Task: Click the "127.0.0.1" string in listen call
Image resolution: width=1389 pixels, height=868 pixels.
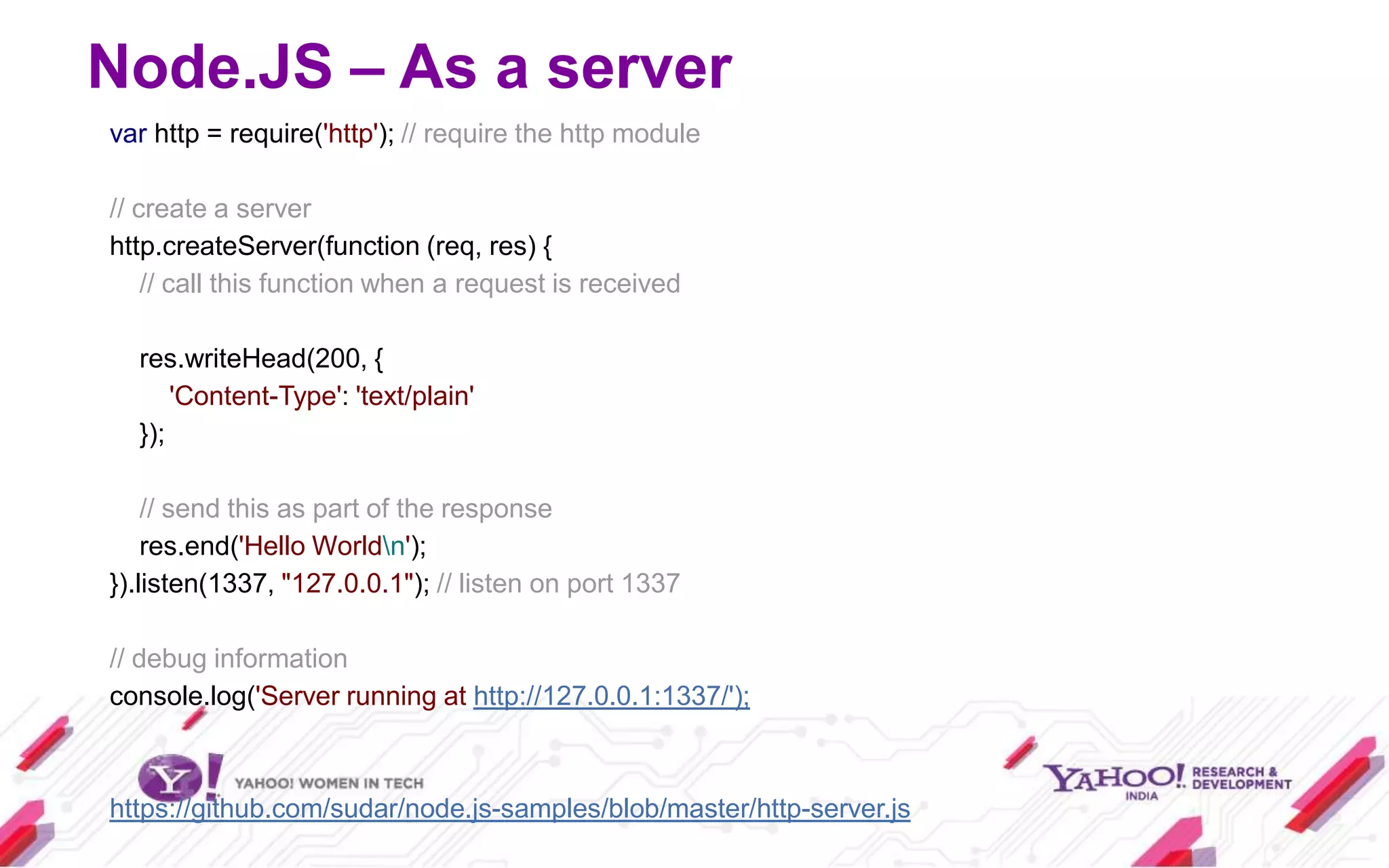Action: coord(347,584)
